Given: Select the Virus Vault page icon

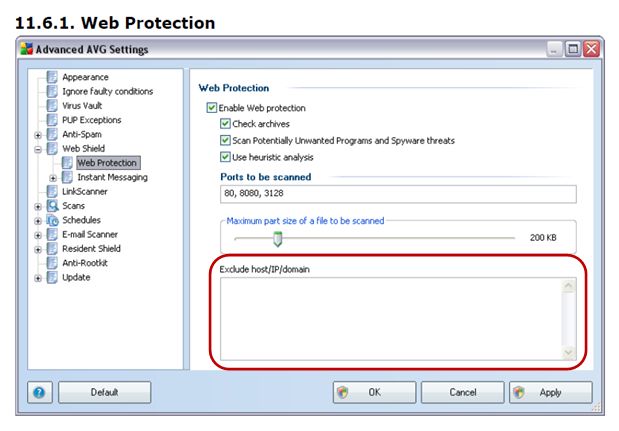Looking at the screenshot, I should pos(52,105).
